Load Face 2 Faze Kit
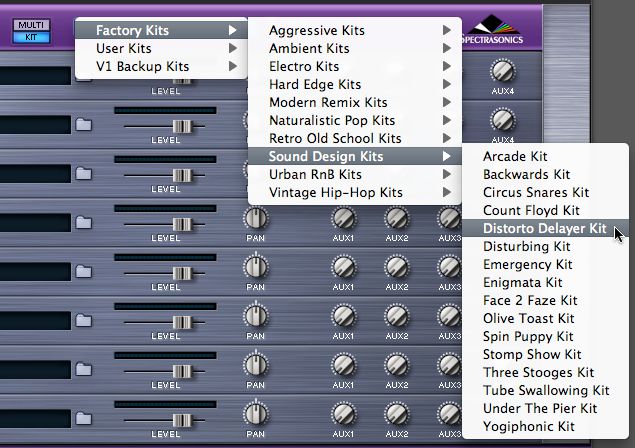 click(x=545, y=300)
